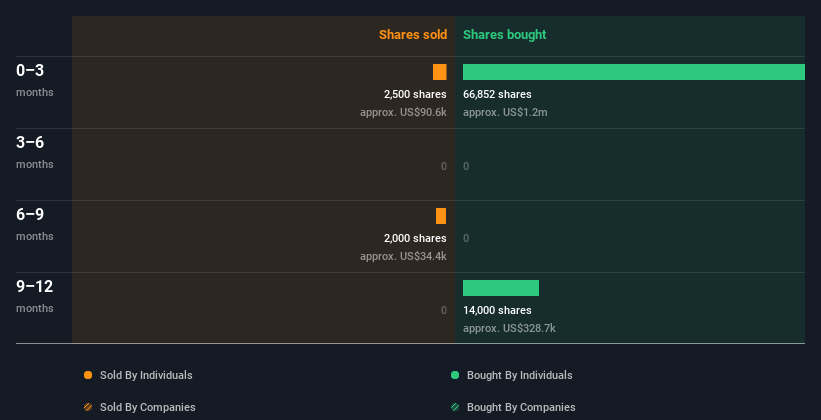Click the green Bought By Individuals legend dot
This screenshot has height=420, width=821.
point(455,375)
